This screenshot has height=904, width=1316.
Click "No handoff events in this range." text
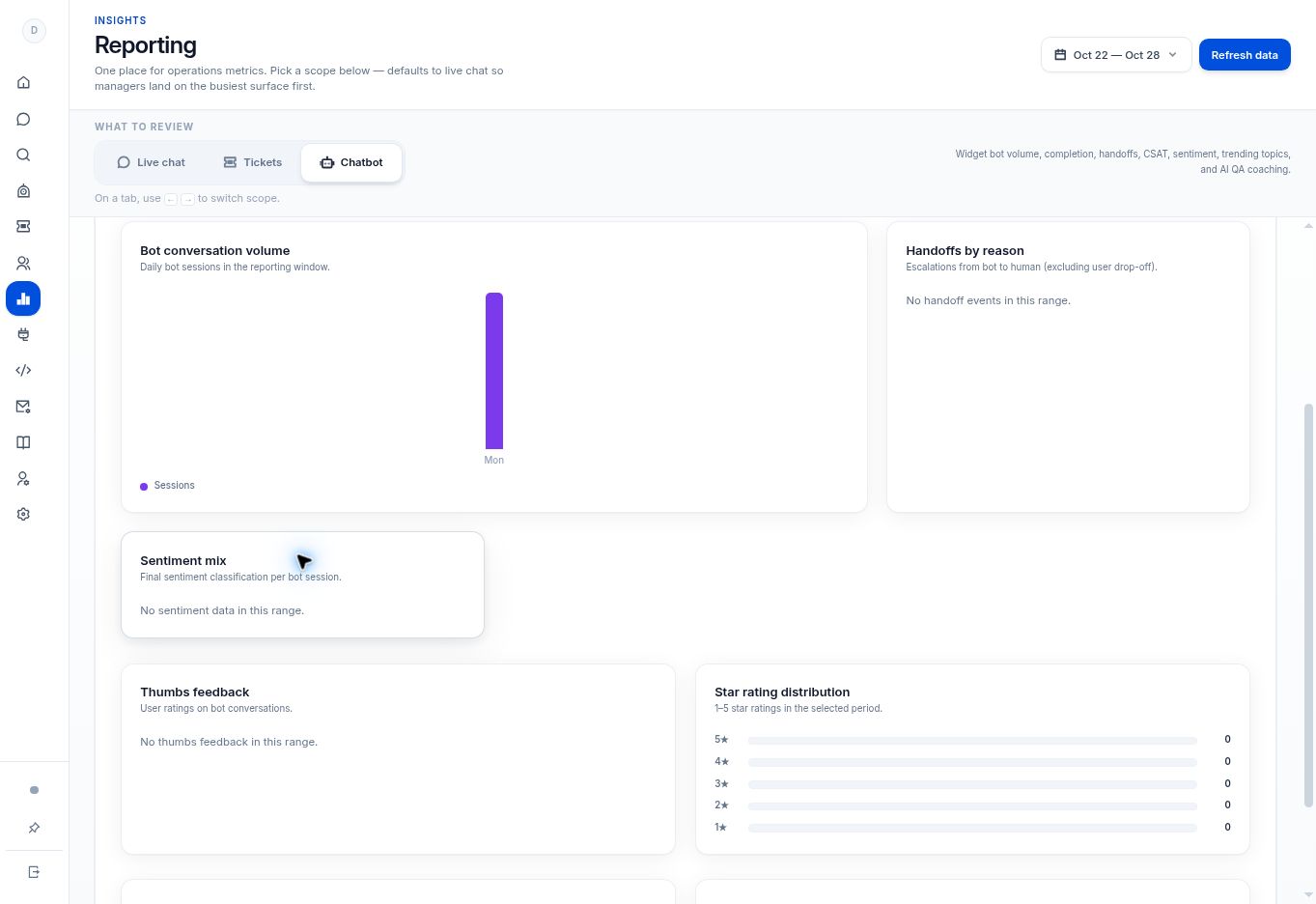[x=988, y=300]
